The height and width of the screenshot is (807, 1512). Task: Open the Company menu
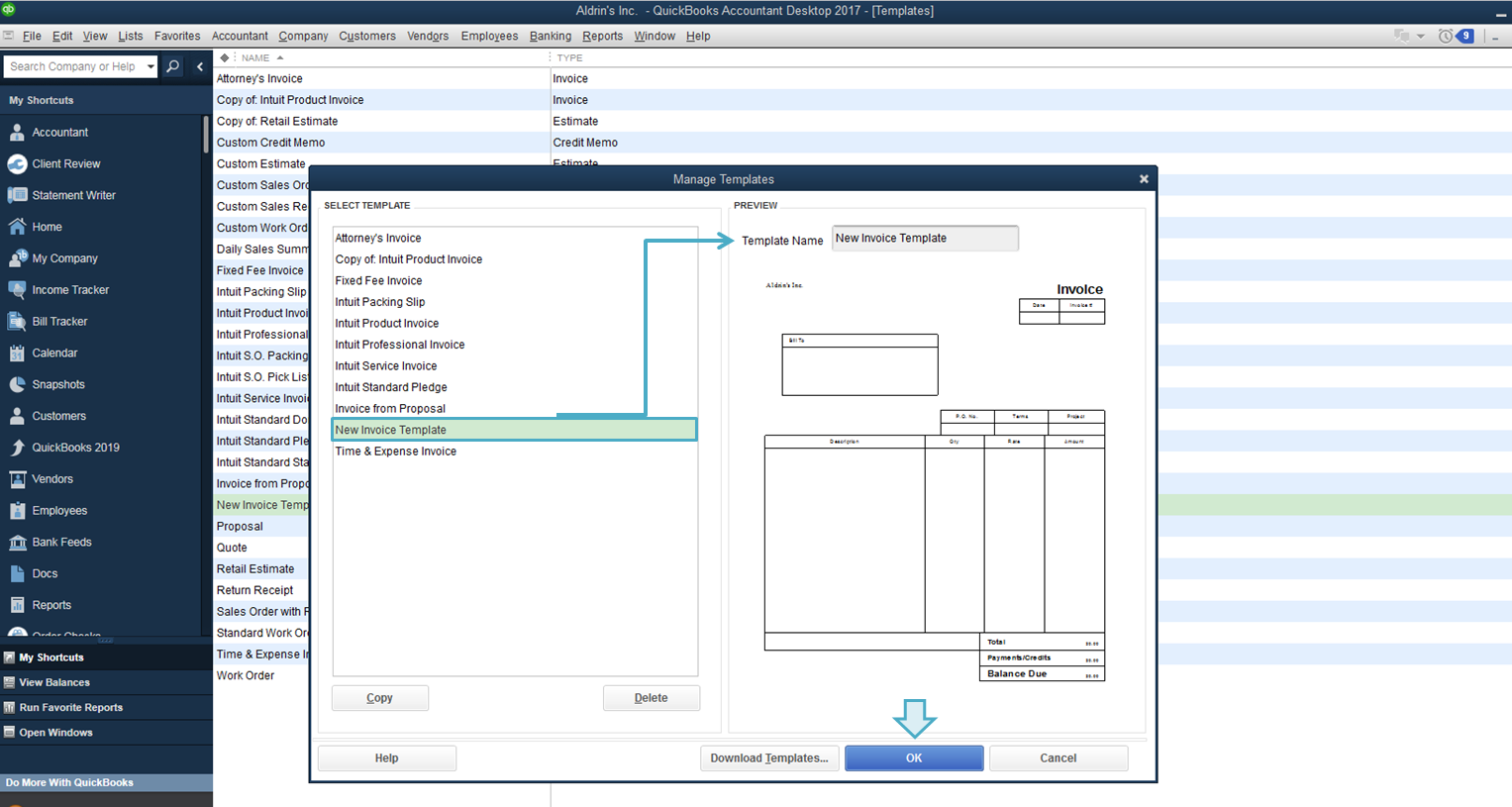[x=303, y=36]
